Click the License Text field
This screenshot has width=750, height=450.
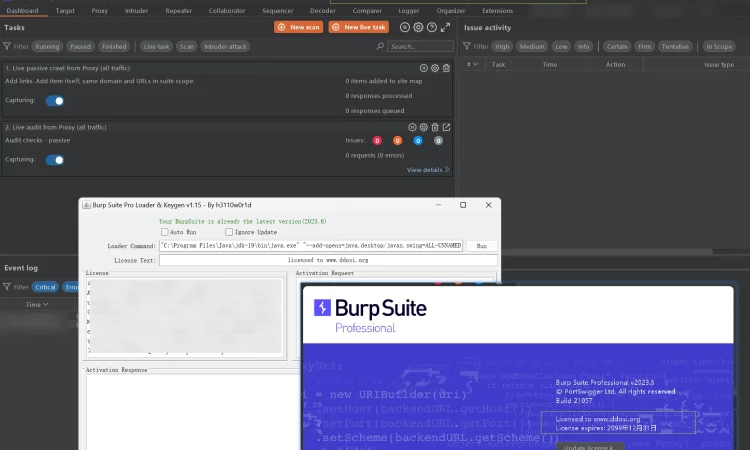point(328,260)
